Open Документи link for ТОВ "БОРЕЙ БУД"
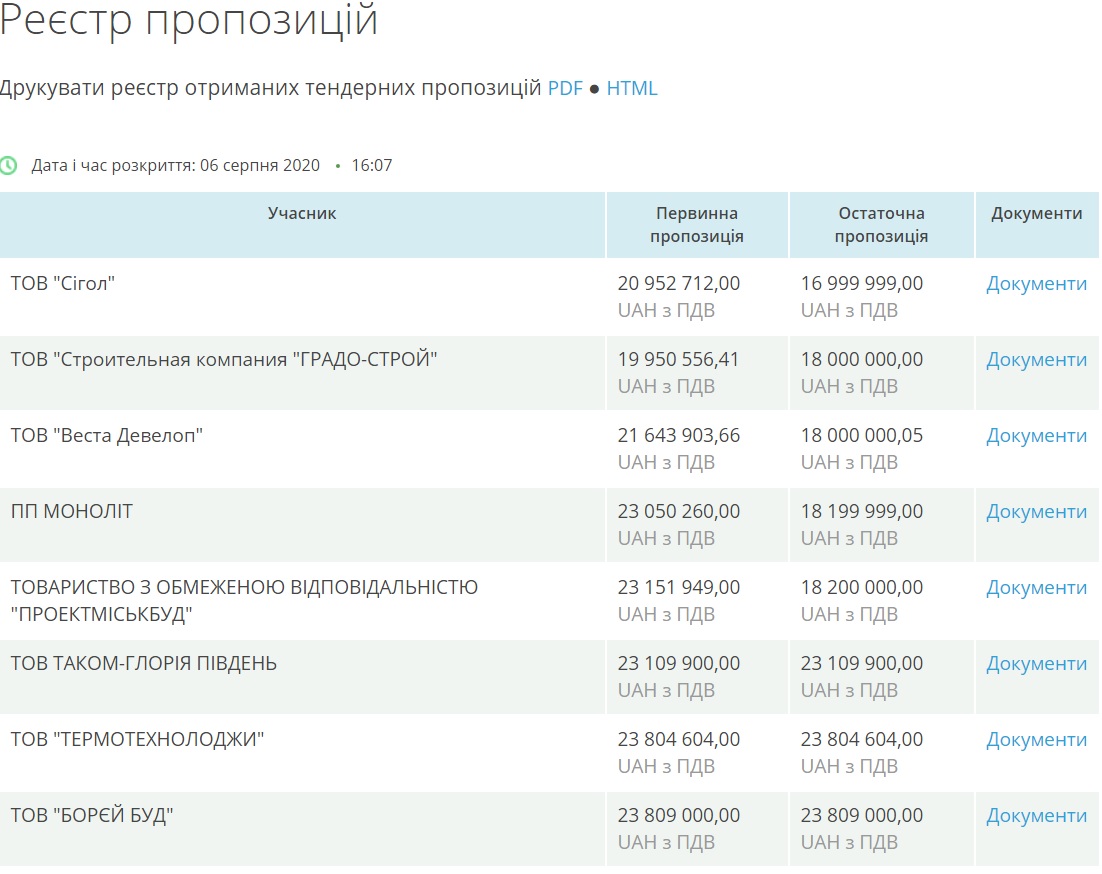Viewport: 1102px width, 874px height. pyautogui.click(x=1037, y=815)
